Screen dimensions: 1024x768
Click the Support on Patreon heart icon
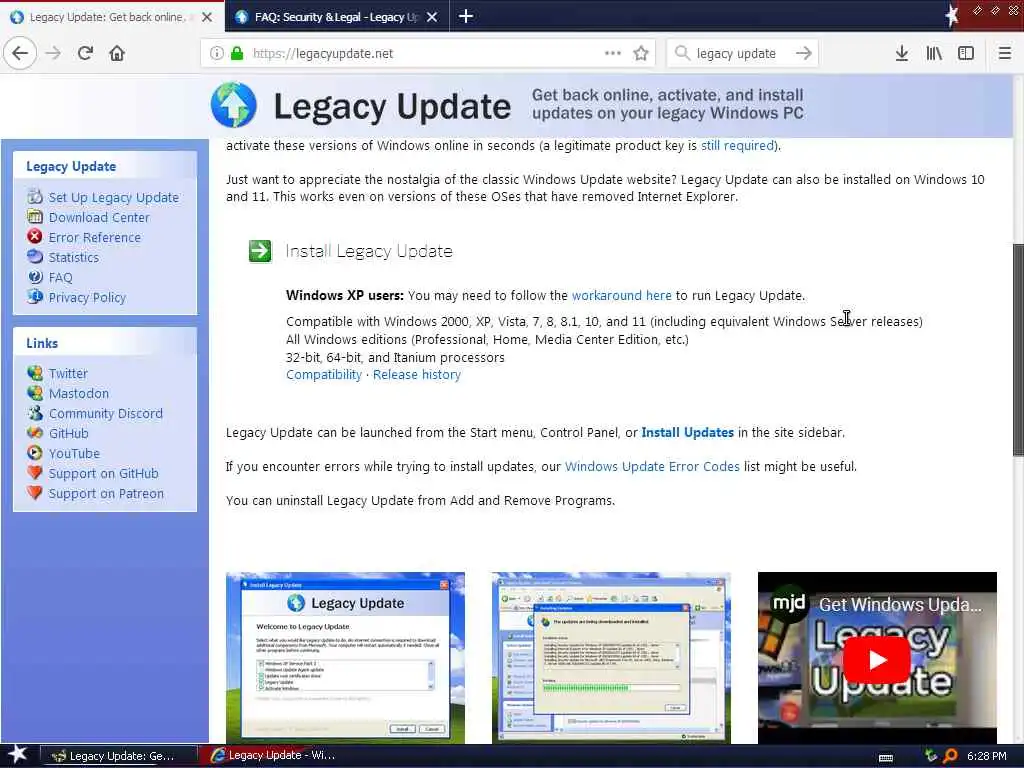point(35,492)
